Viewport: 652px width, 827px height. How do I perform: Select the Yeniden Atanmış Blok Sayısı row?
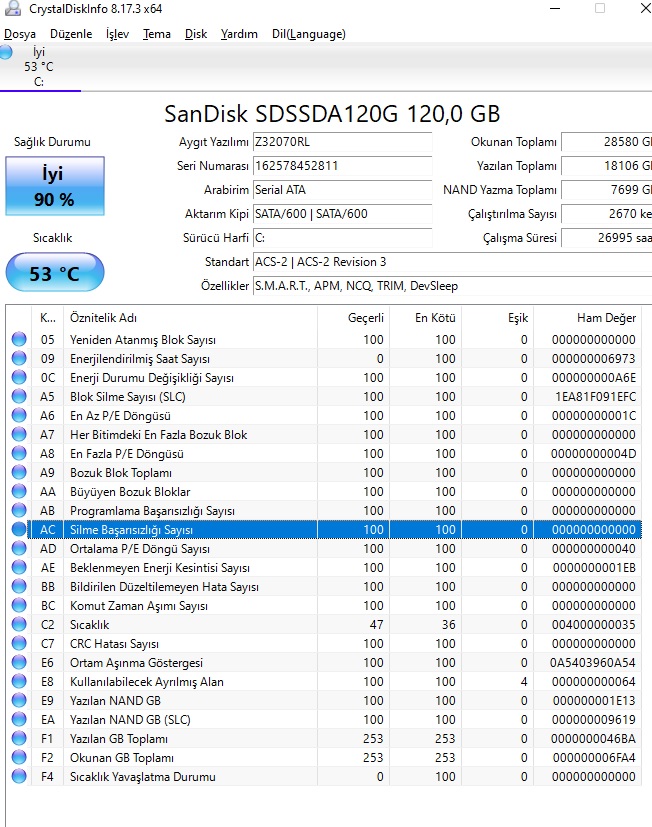[x=324, y=339]
